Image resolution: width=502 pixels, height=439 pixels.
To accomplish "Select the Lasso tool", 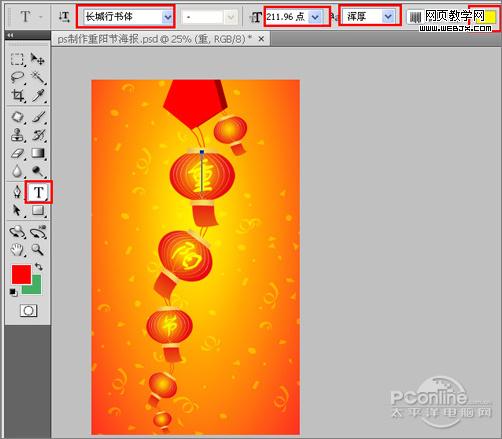I will click(x=17, y=77).
